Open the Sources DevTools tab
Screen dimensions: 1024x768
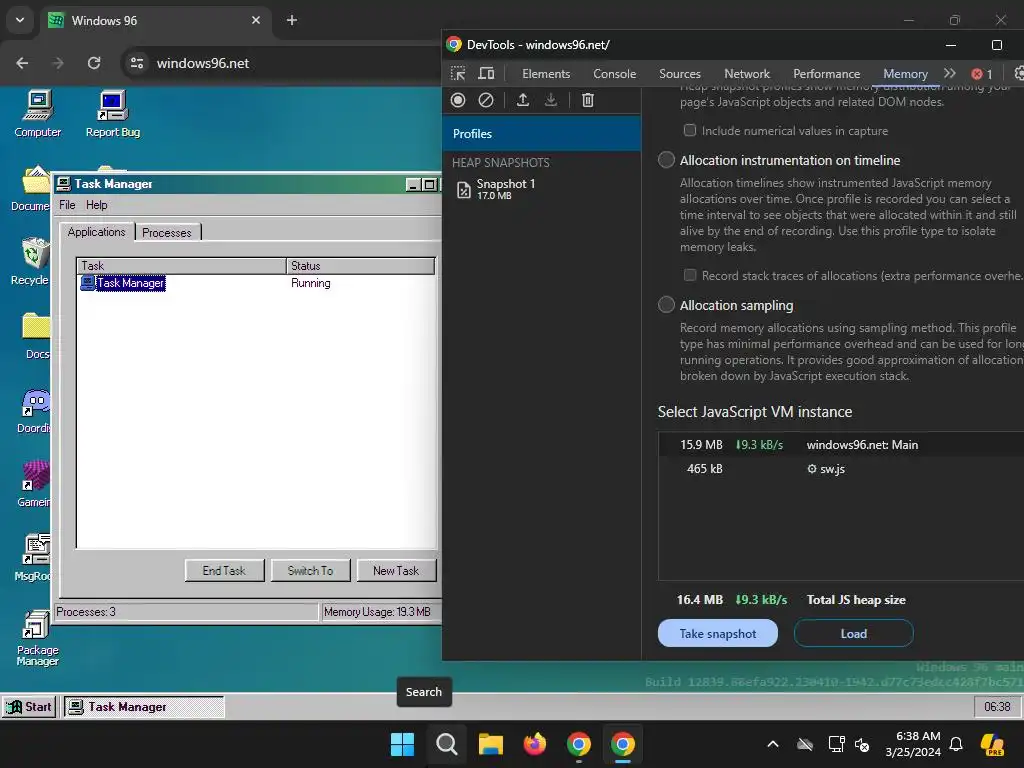[680, 74]
